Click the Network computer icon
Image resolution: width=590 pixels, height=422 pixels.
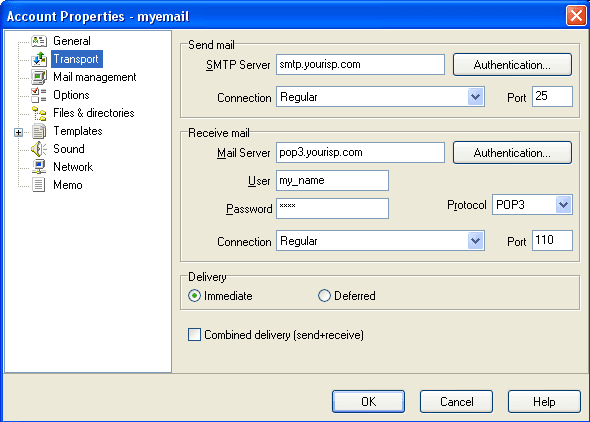click(39, 167)
